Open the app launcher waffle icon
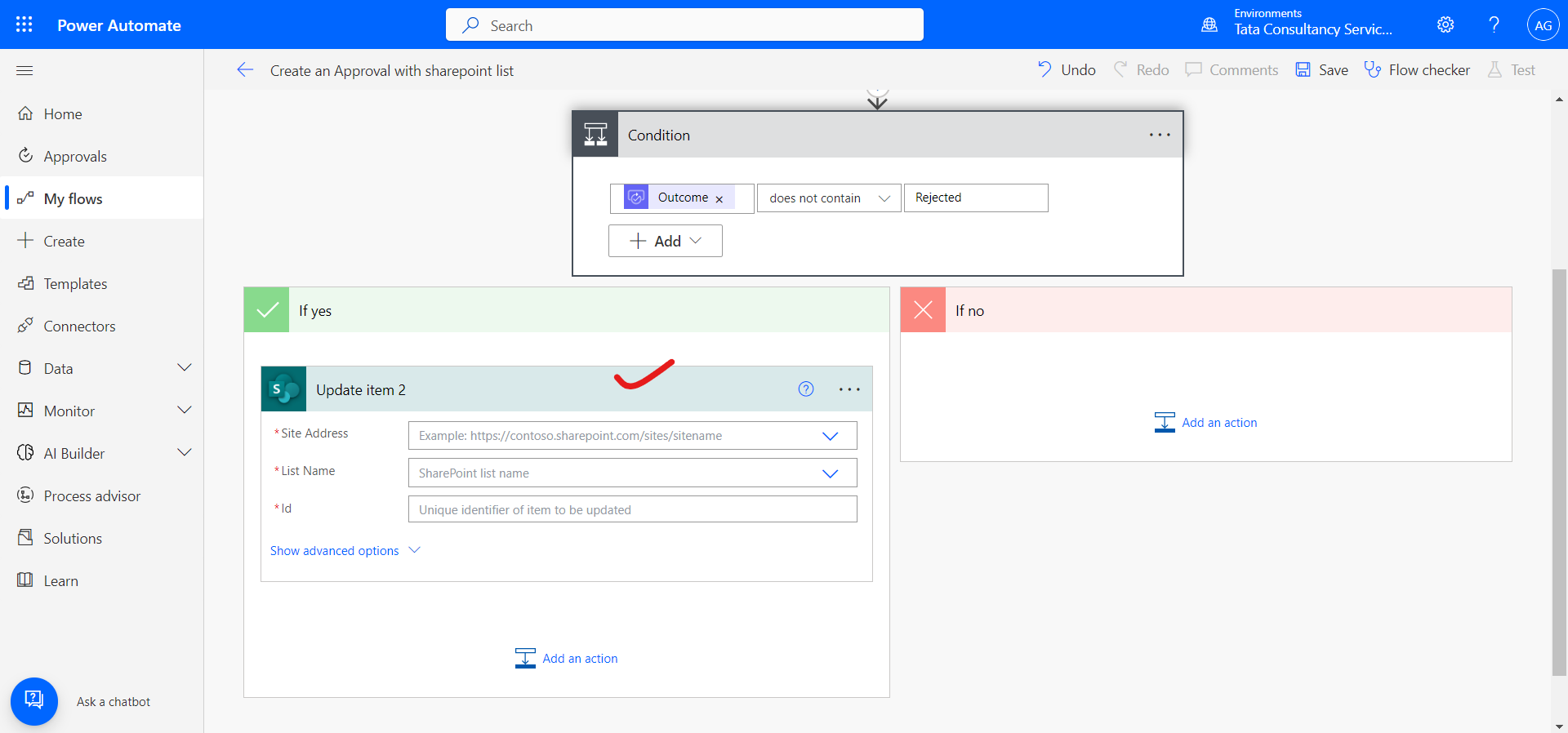 click(24, 24)
